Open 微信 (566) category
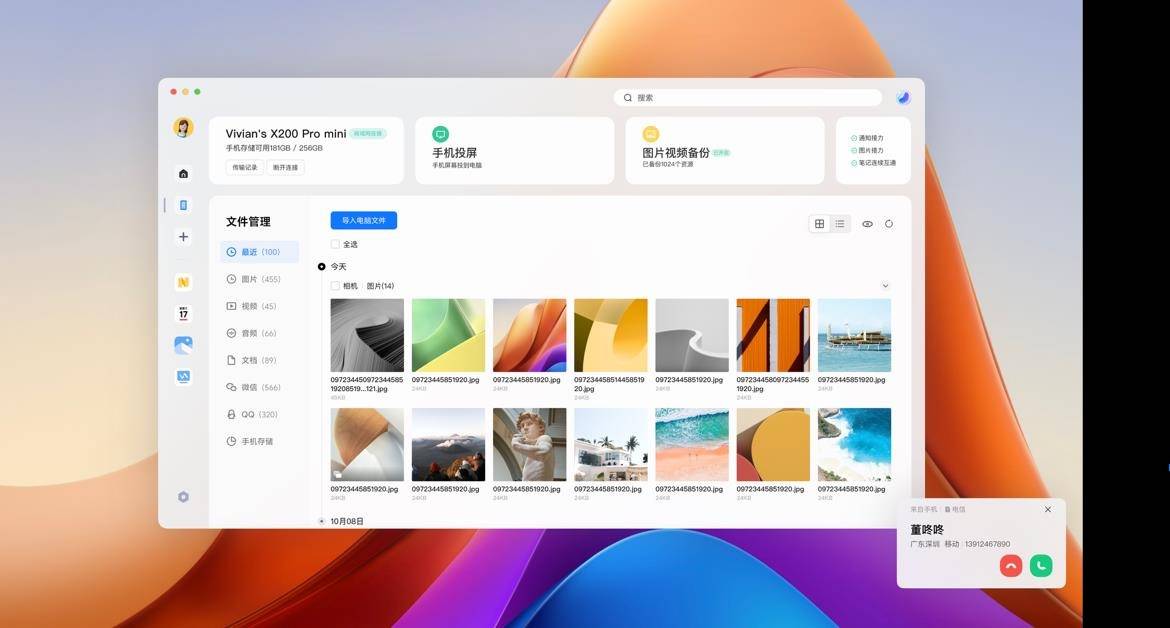Viewport: 1170px width, 628px height. (260, 387)
